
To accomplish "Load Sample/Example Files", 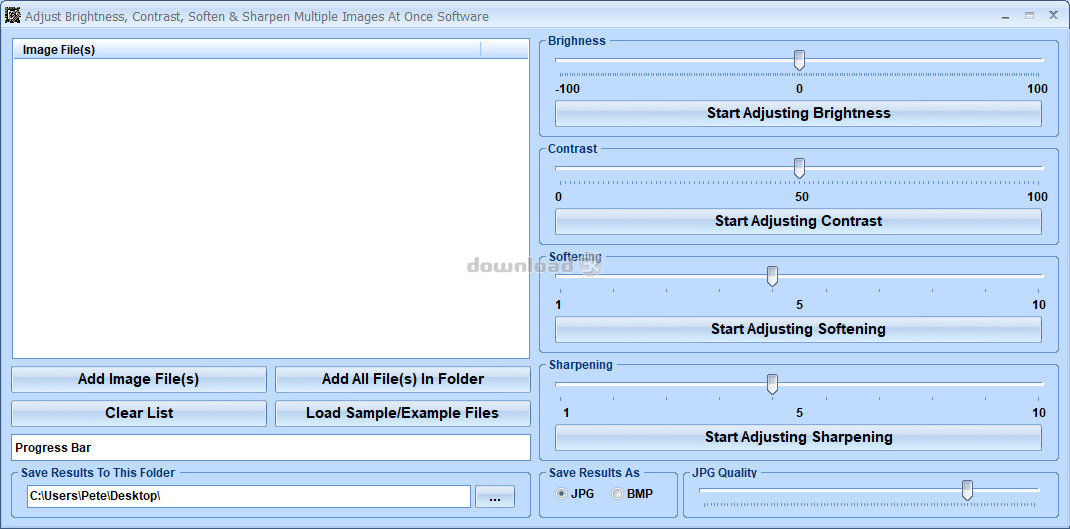I will tap(403, 413).
